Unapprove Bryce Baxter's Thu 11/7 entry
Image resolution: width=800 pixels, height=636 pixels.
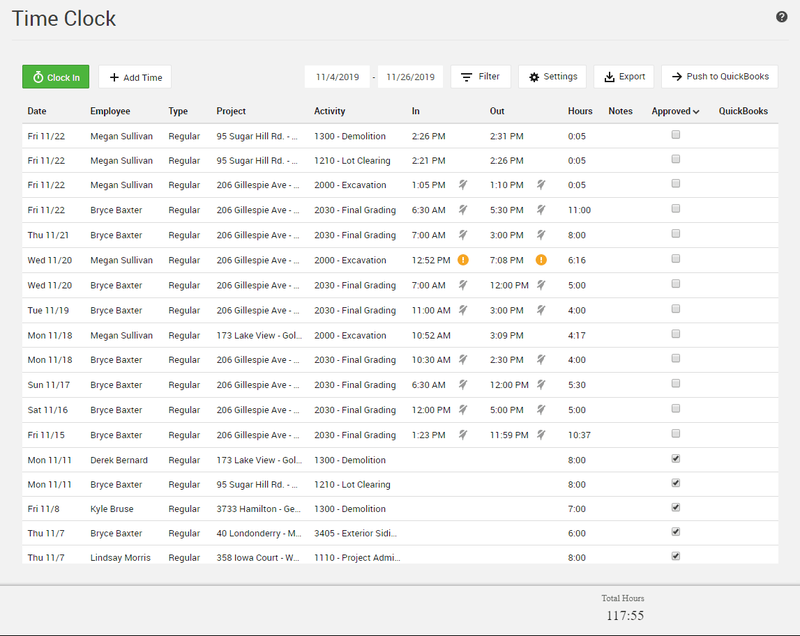[x=676, y=532]
